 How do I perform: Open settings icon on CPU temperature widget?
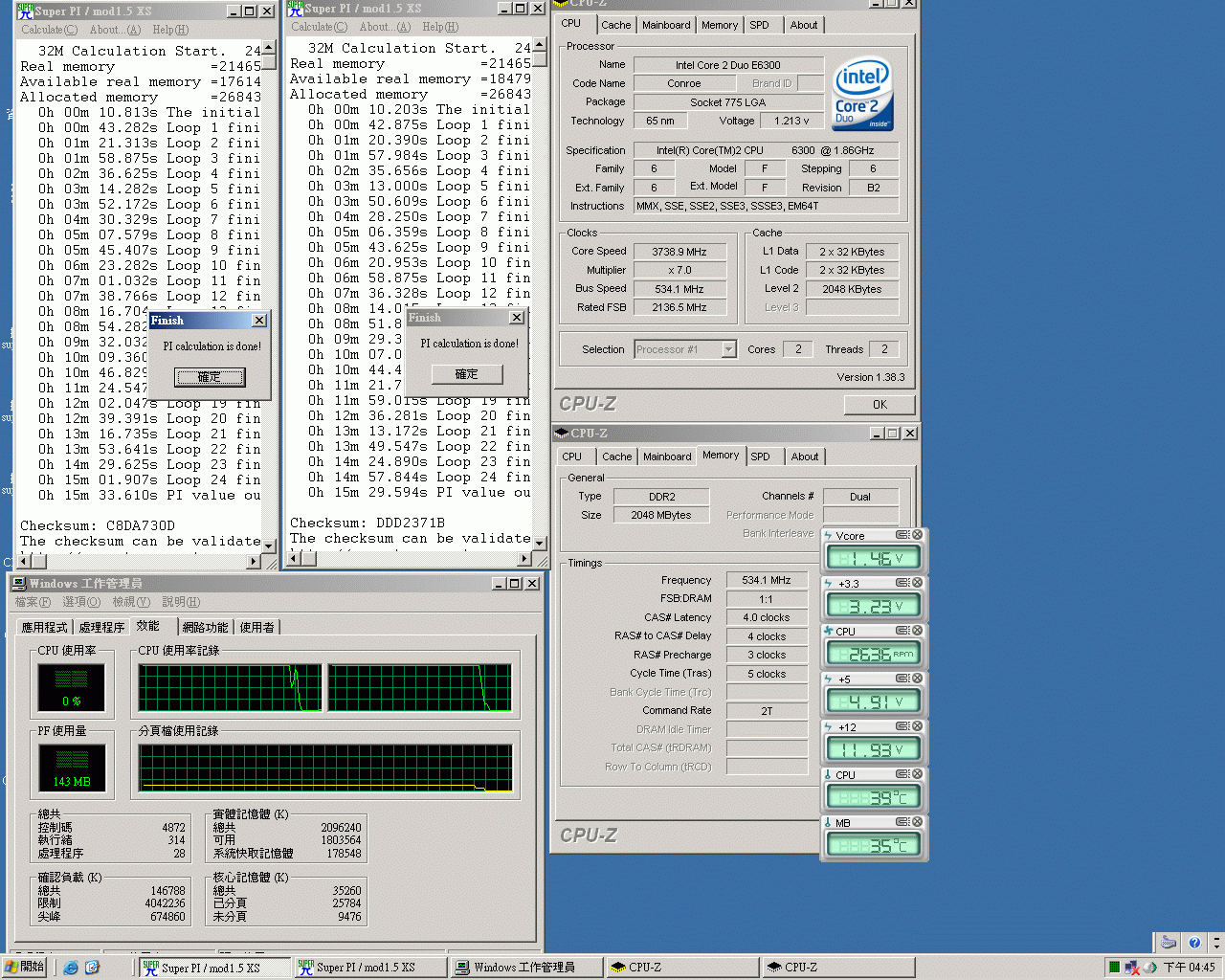point(902,774)
